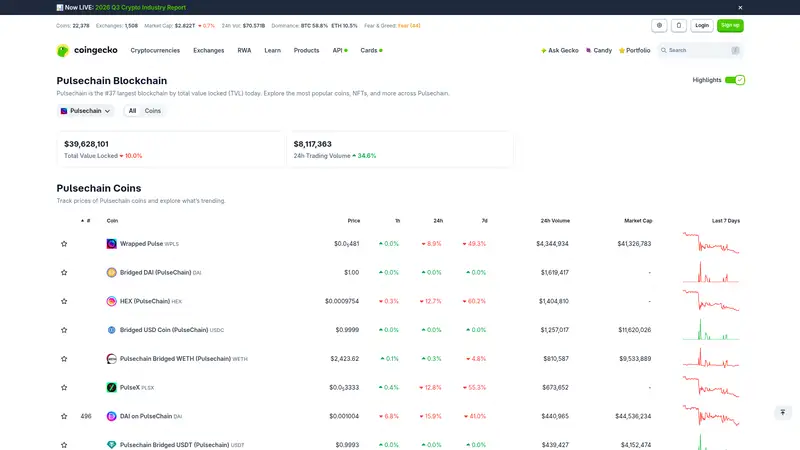
Task: Click Pulsechain Bridged WETH icon
Action: pos(111,359)
